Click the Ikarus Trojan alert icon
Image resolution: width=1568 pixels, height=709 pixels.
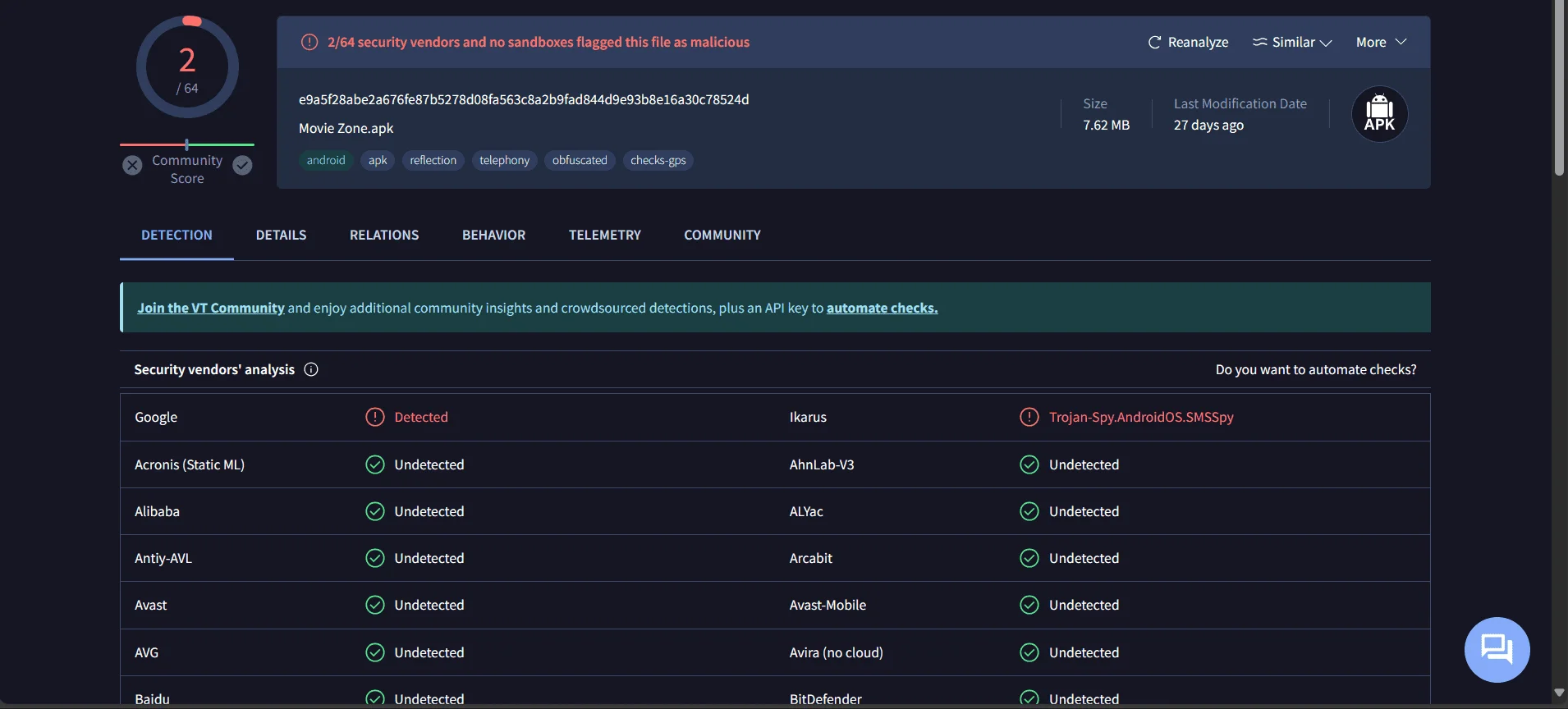[1029, 417]
